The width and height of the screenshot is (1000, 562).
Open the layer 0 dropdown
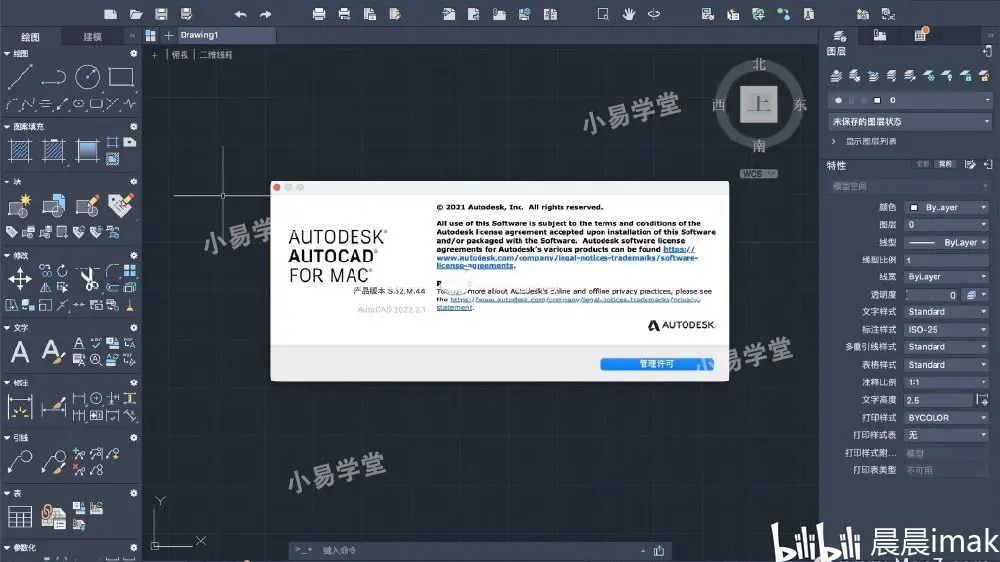[x=909, y=100]
